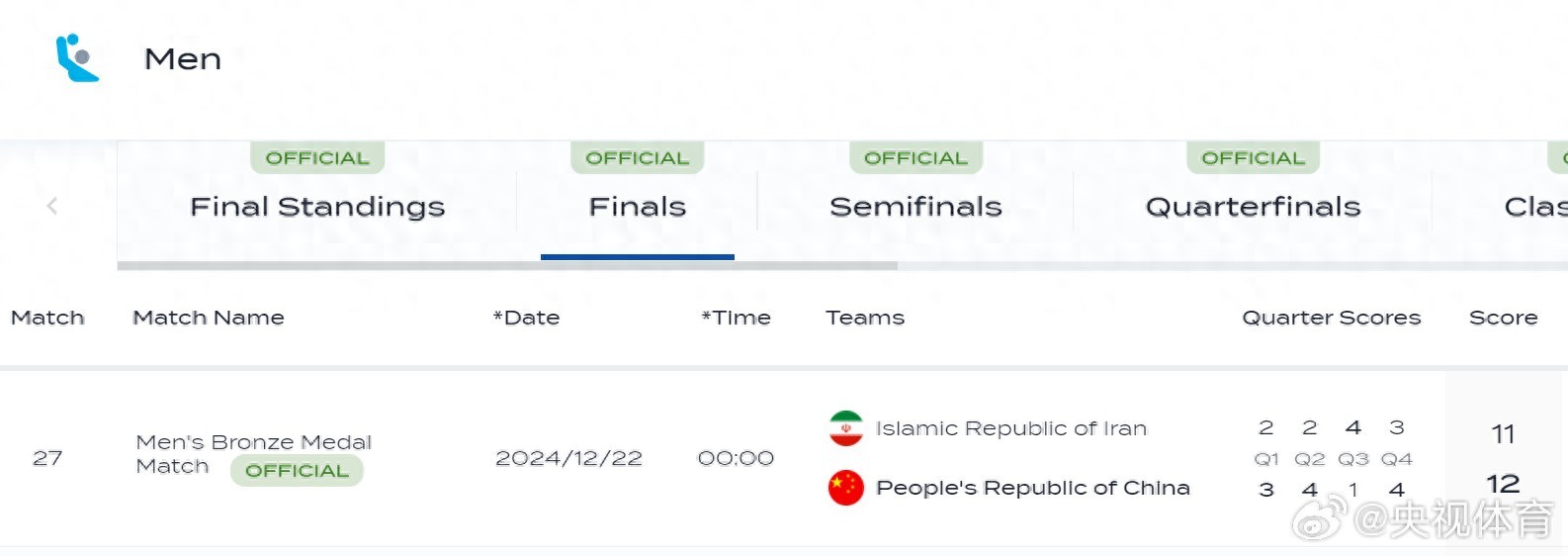Click the Iran flag icon
Image resolution: width=1568 pixels, height=556 pixels.
(x=846, y=428)
